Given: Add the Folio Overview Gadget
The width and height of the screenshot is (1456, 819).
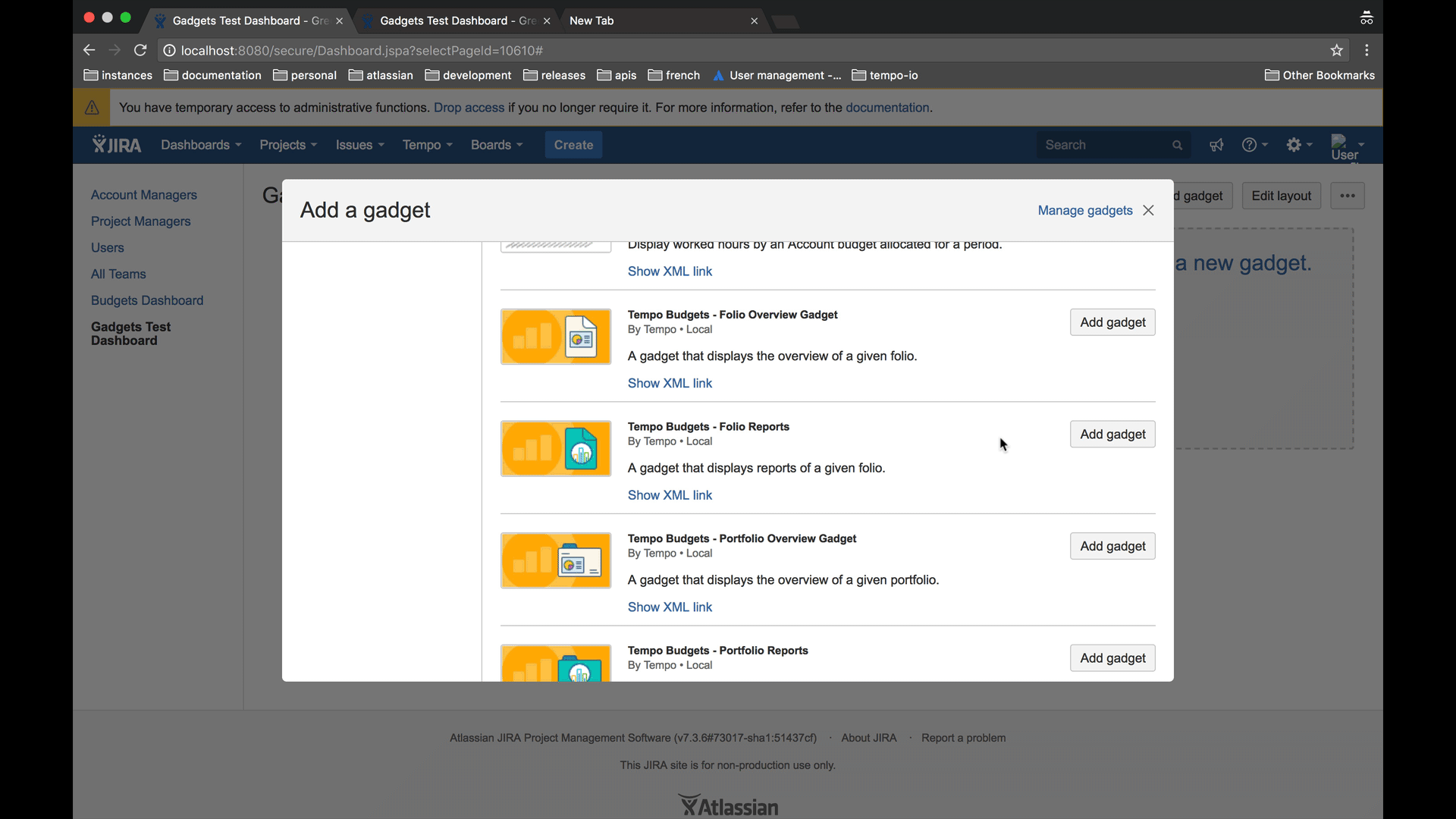Looking at the screenshot, I should point(1112,322).
